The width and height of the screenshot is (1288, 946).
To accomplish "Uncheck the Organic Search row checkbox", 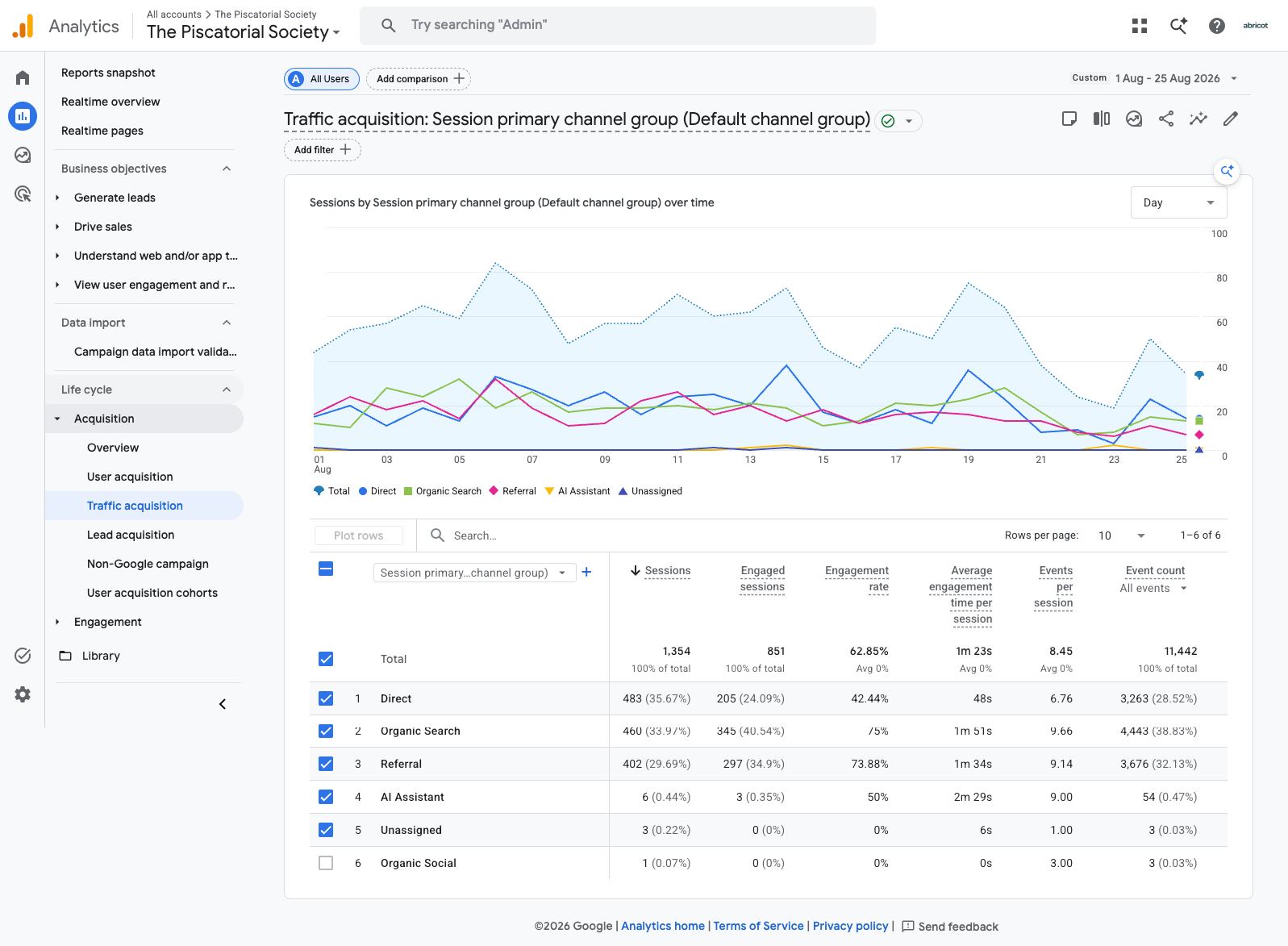I will point(326,731).
